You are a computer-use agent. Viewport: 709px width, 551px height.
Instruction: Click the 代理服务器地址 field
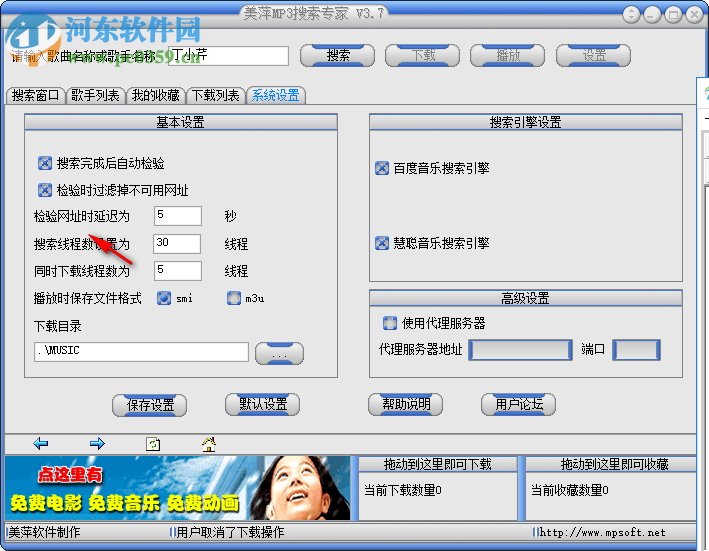point(520,350)
